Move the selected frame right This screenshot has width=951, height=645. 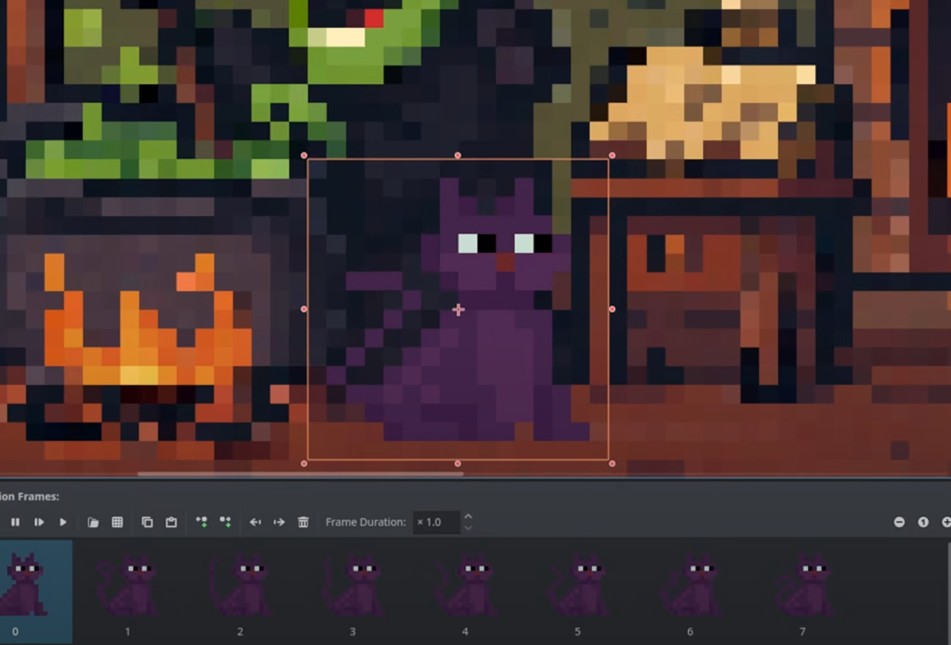coord(279,522)
